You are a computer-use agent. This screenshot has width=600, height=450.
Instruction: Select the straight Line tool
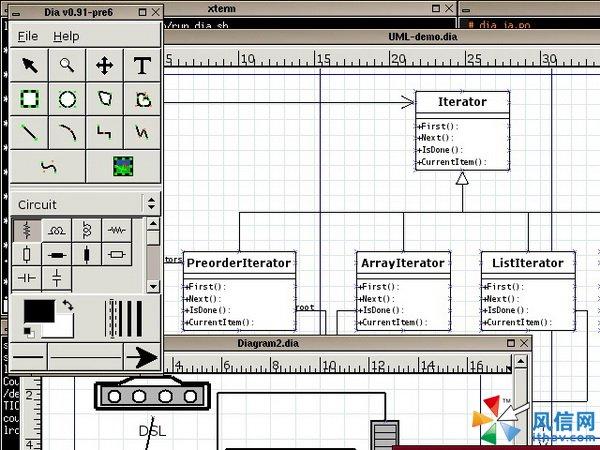29,132
